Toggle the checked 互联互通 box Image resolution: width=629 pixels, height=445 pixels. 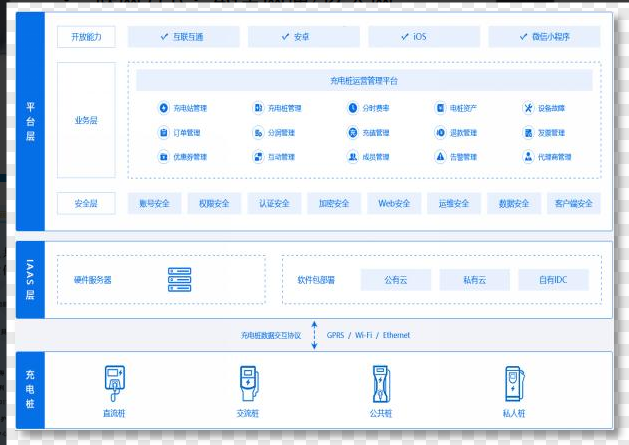click(184, 37)
